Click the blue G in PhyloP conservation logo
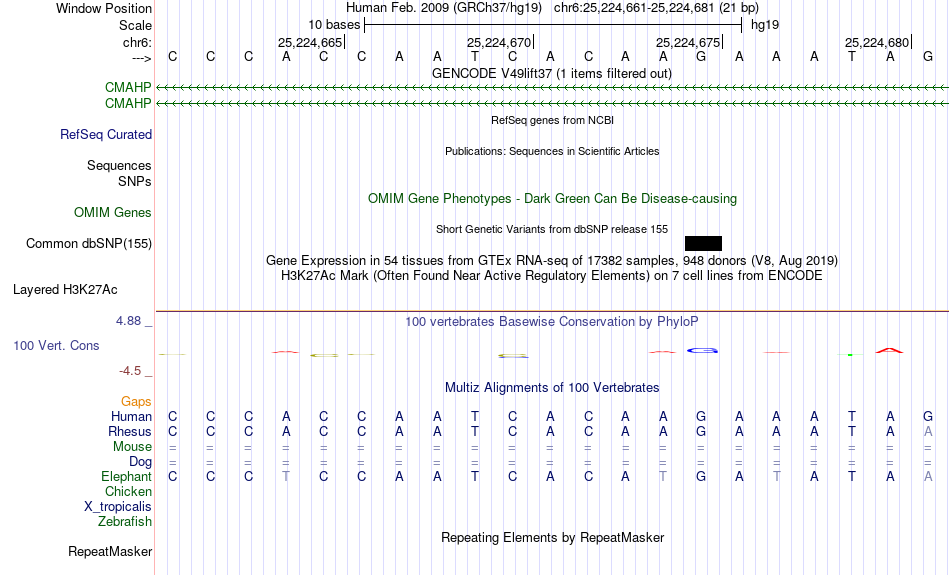The image size is (950, 575). 702,350
